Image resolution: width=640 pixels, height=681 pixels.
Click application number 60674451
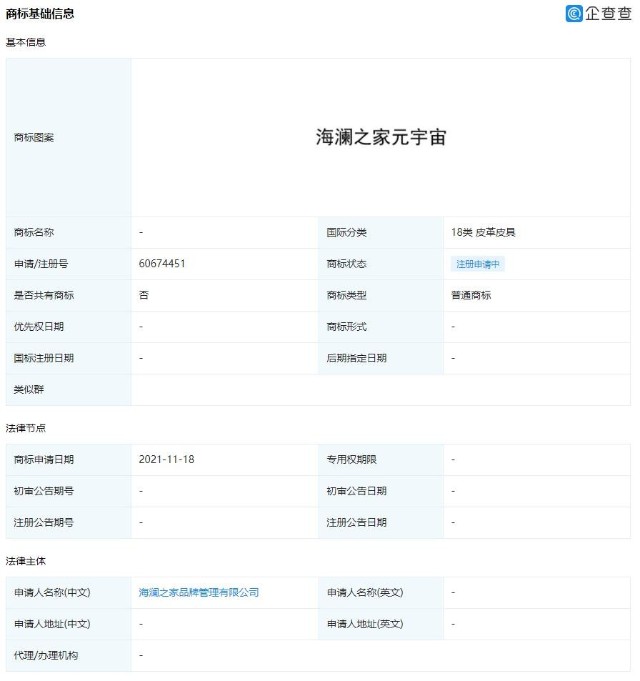(x=163, y=264)
